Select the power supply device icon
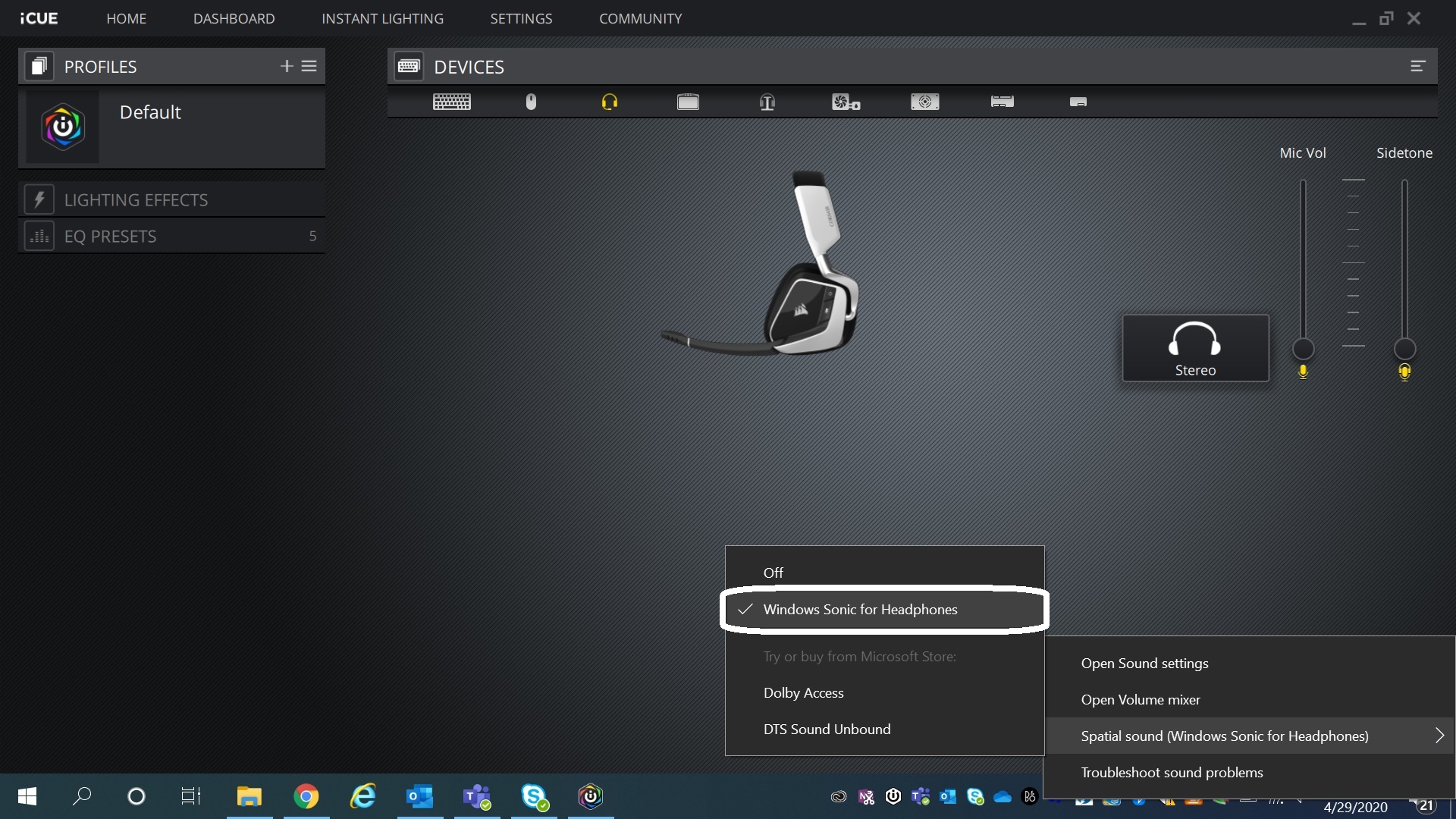This screenshot has height=819, width=1456. click(x=925, y=102)
